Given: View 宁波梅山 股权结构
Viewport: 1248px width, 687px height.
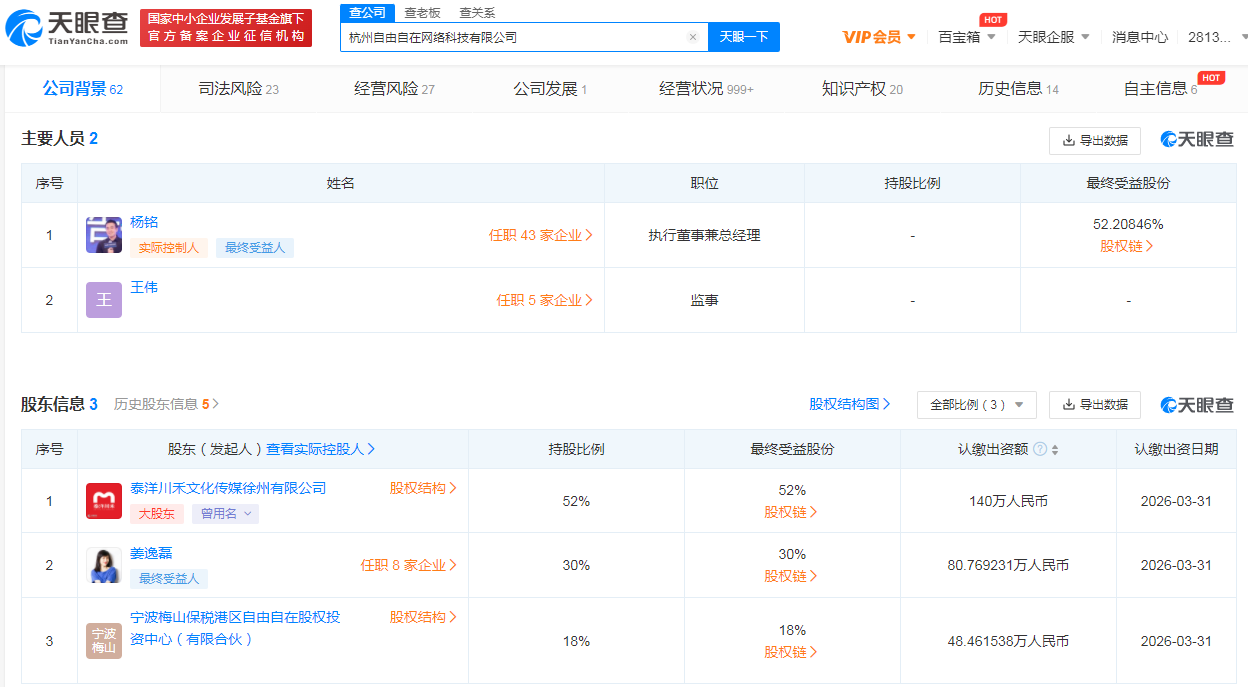Looking at the screenshot, I should (424, 617).
